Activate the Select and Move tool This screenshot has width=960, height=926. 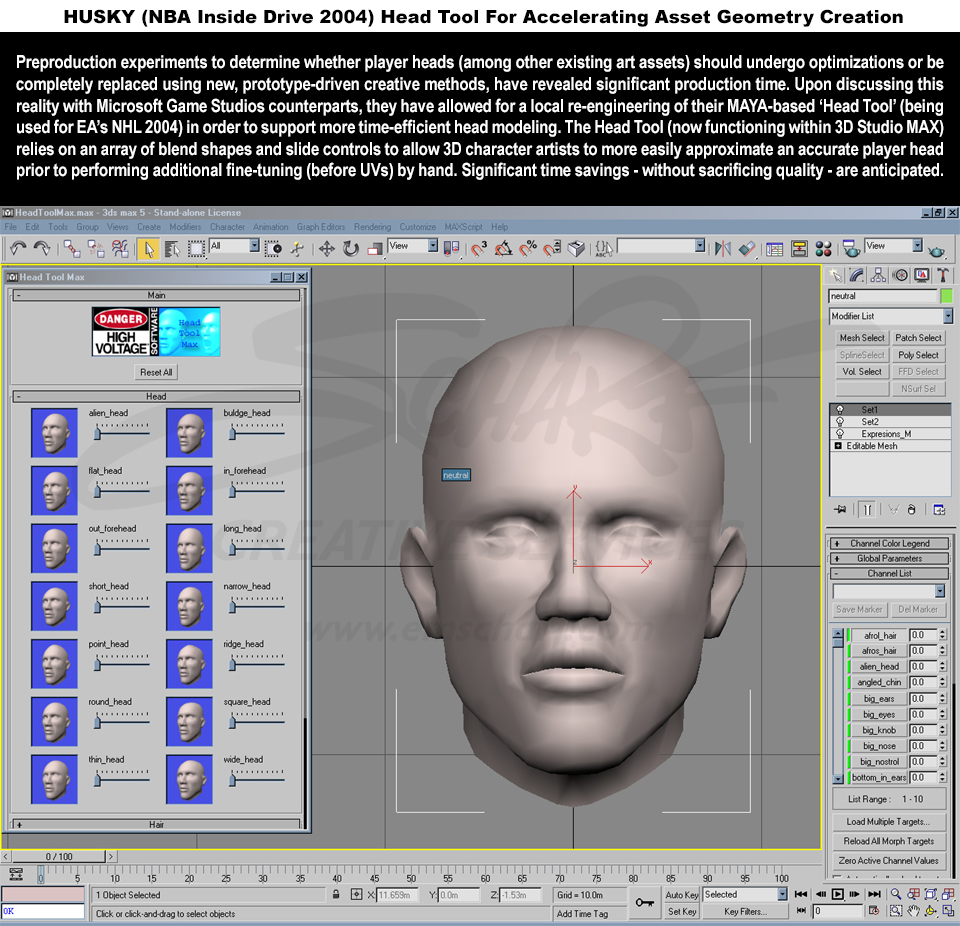pyautogui.click(x=326, y=249)
